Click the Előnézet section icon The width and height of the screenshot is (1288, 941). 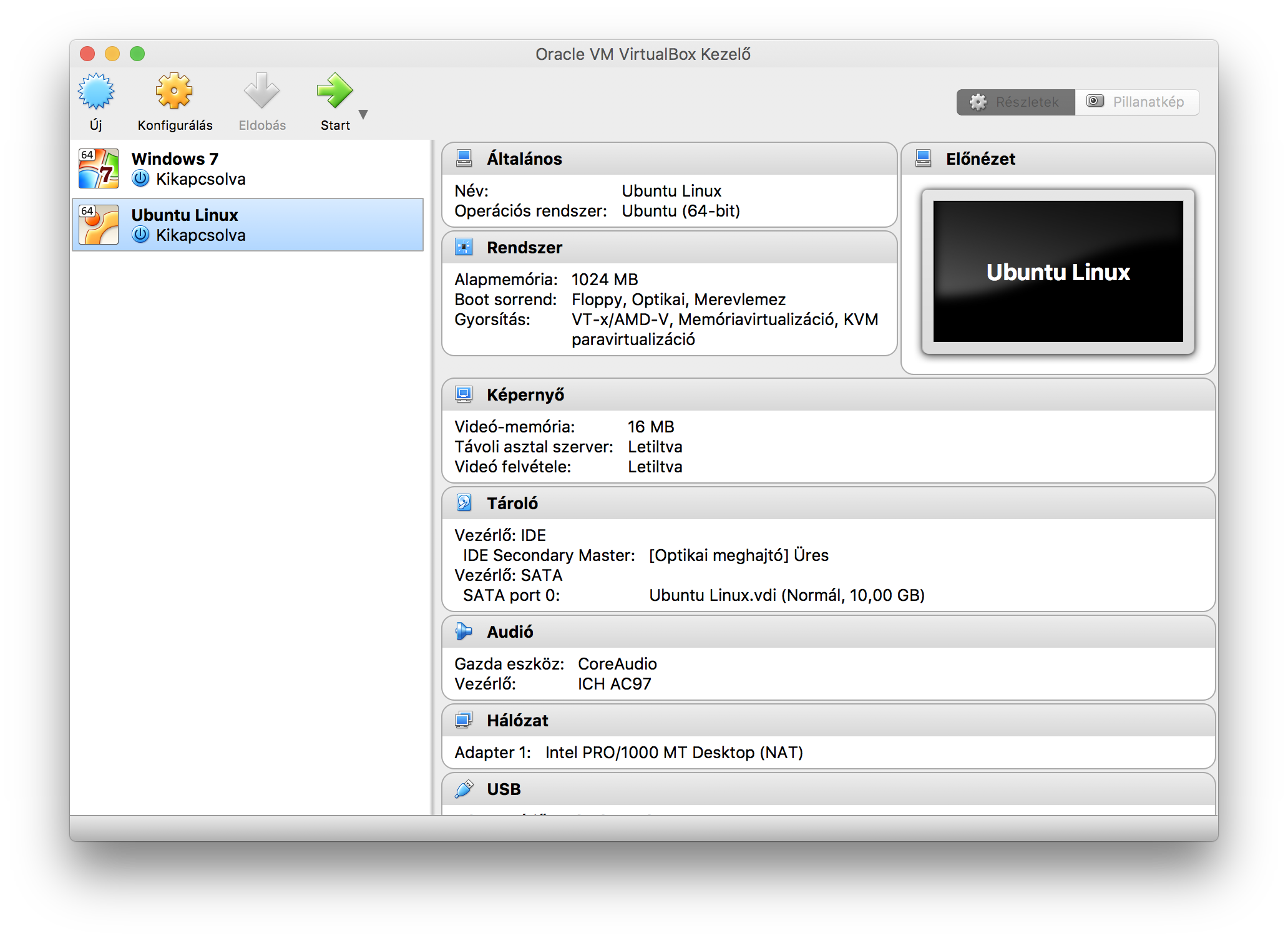tap(923, 158)
